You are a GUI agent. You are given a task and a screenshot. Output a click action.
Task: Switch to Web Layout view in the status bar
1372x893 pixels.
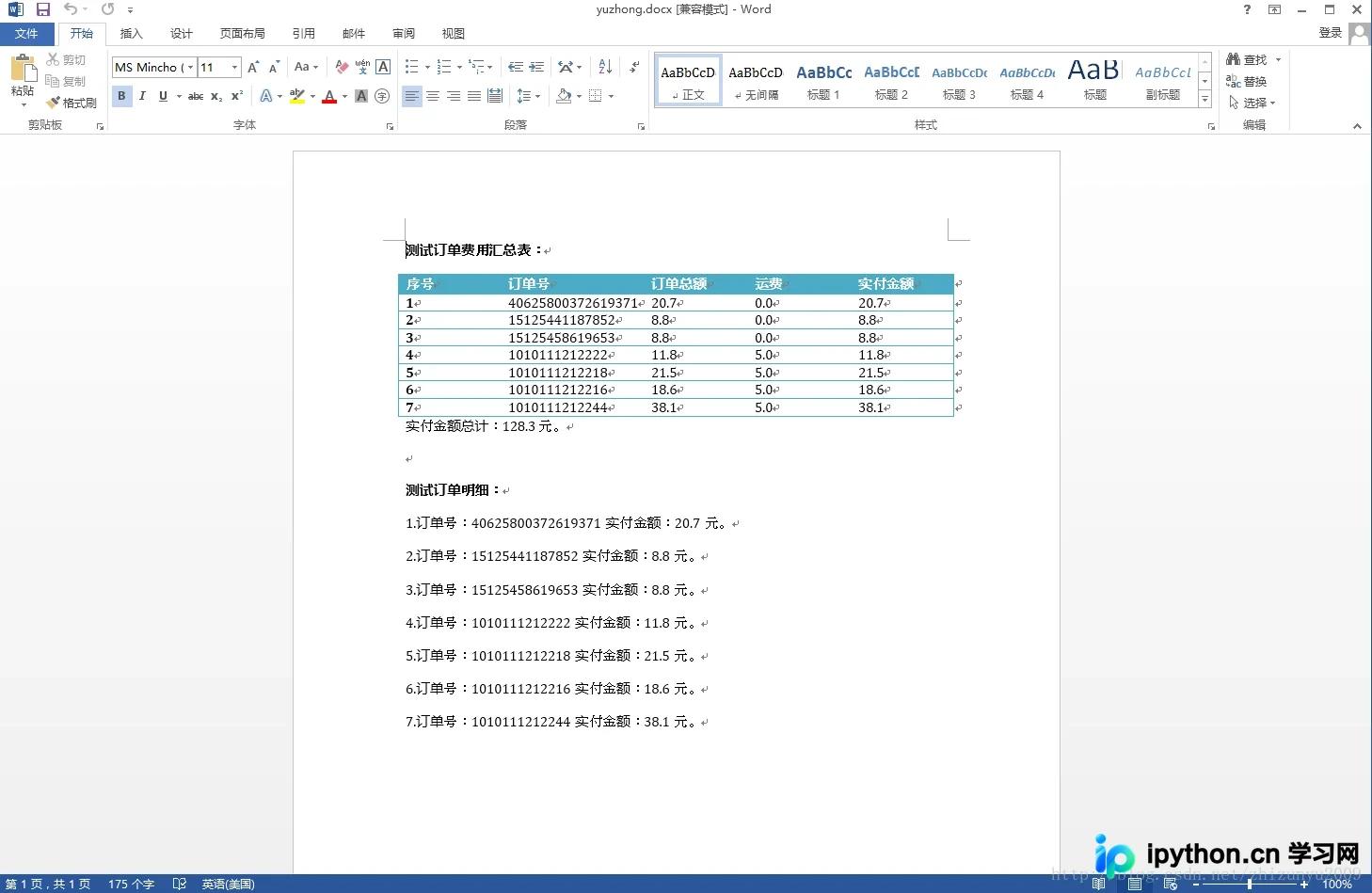tap(1171, 885)
